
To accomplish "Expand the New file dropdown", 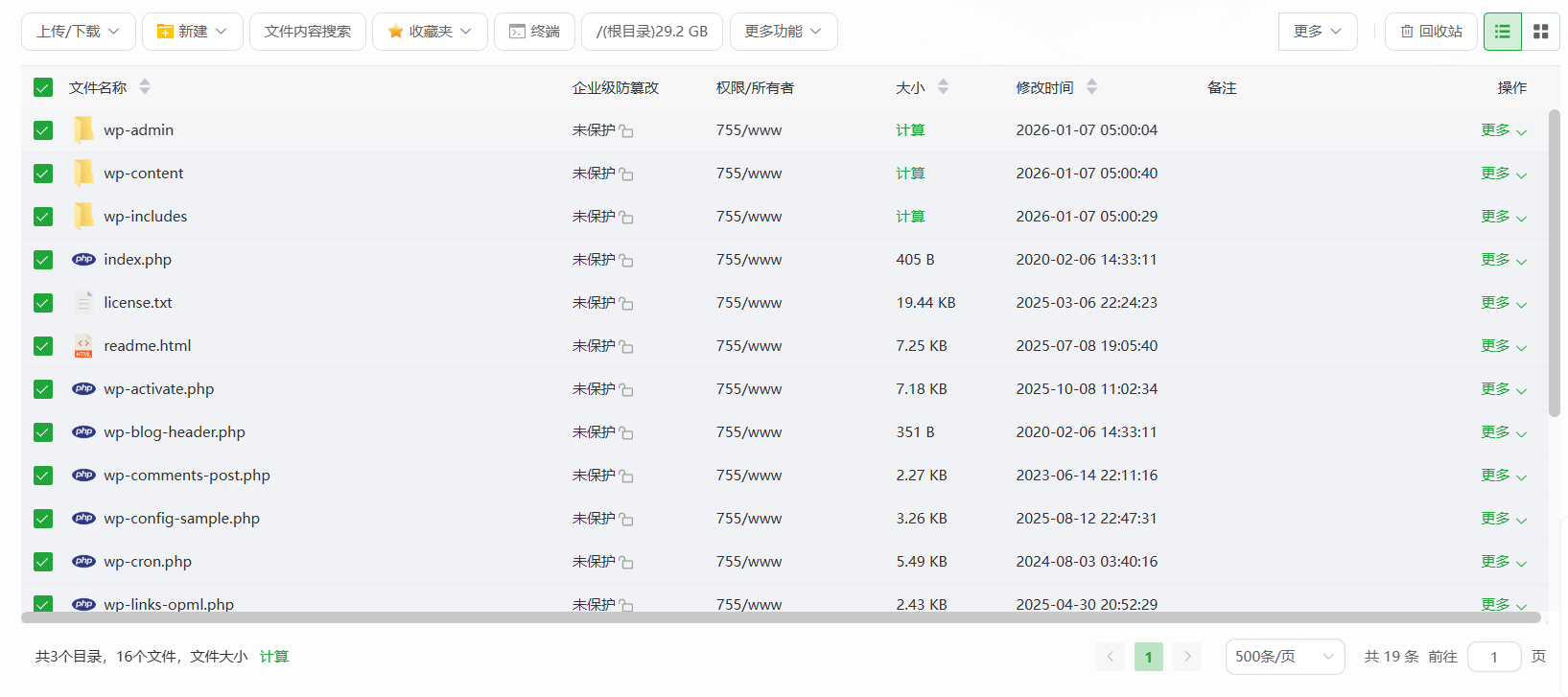I will point(192,32).
